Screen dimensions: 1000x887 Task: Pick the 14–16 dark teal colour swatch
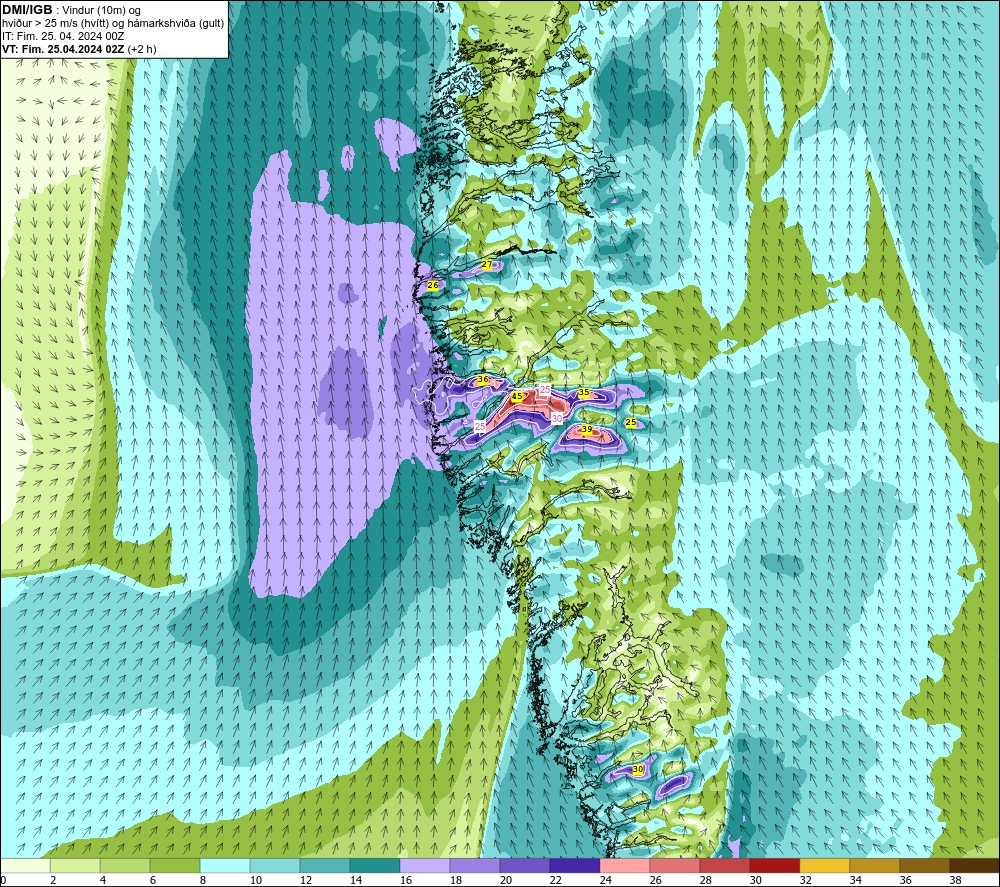click(x=375, y=865)
